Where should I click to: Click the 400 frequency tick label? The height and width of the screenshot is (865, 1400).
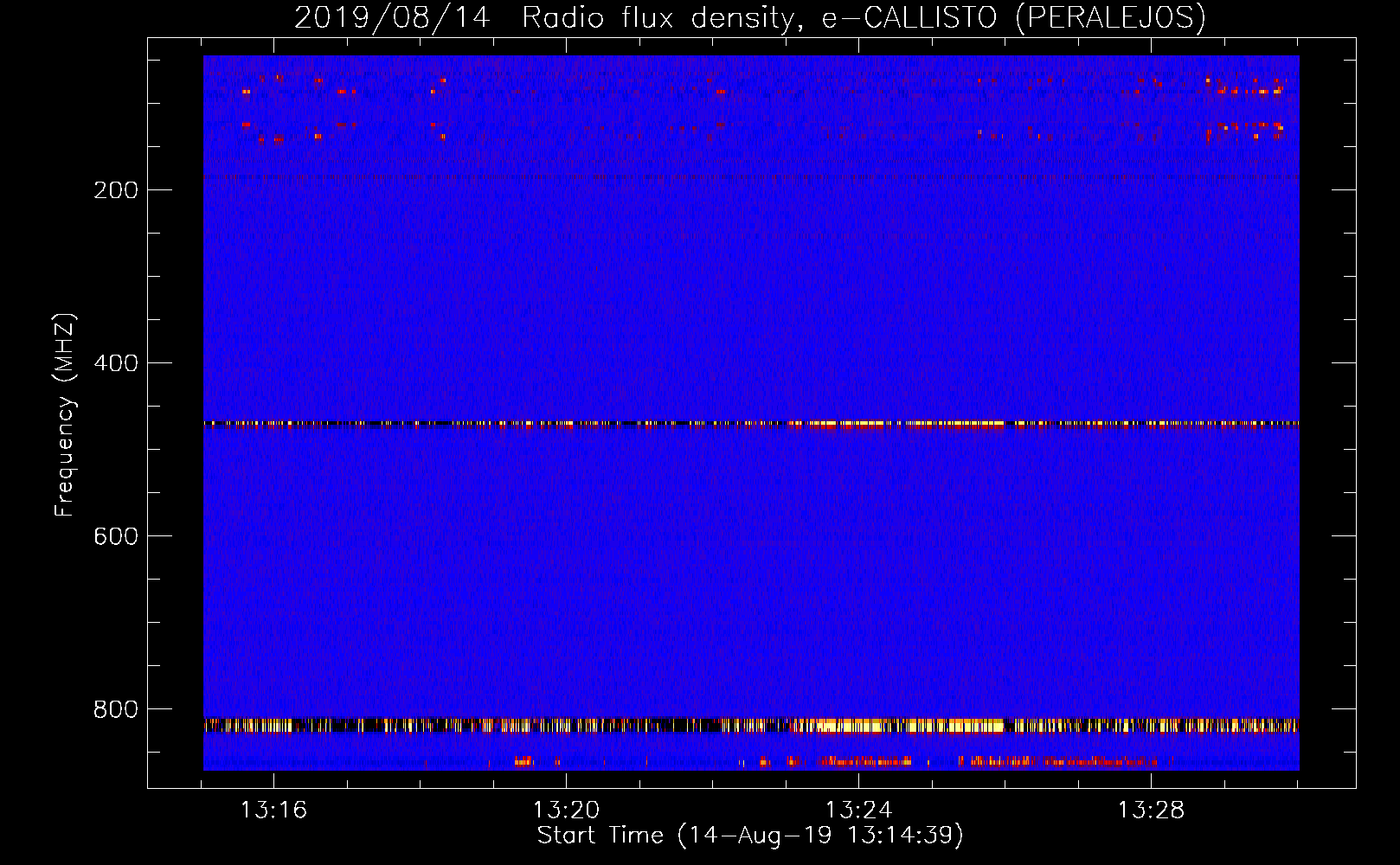116,363
